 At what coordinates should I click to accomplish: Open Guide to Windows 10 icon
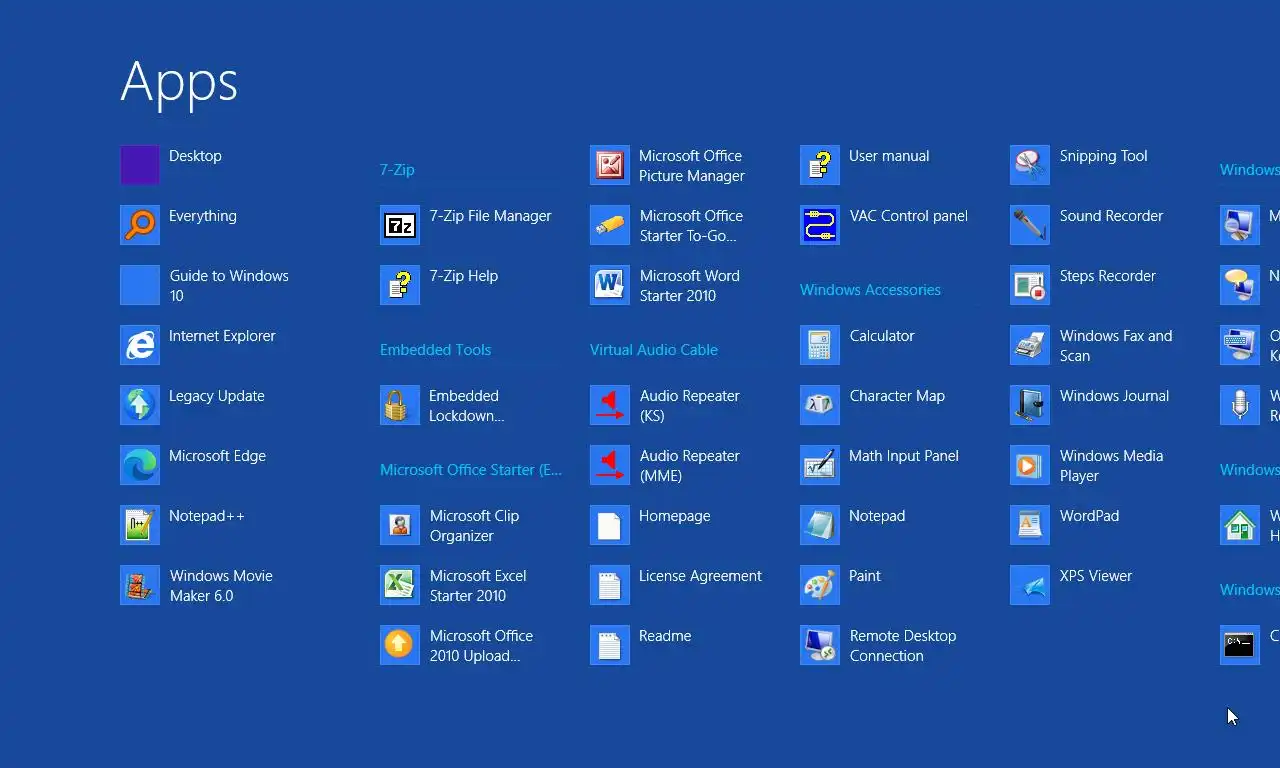click(x=140, y=285)
